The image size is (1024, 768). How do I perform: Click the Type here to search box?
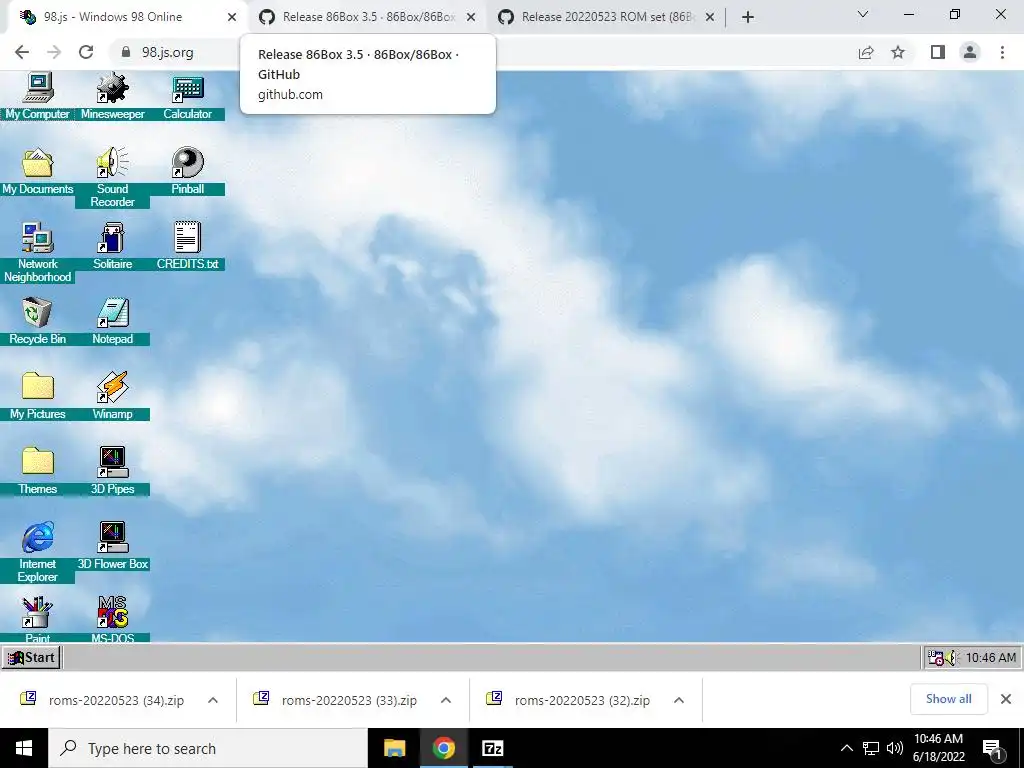click(208, 748)
